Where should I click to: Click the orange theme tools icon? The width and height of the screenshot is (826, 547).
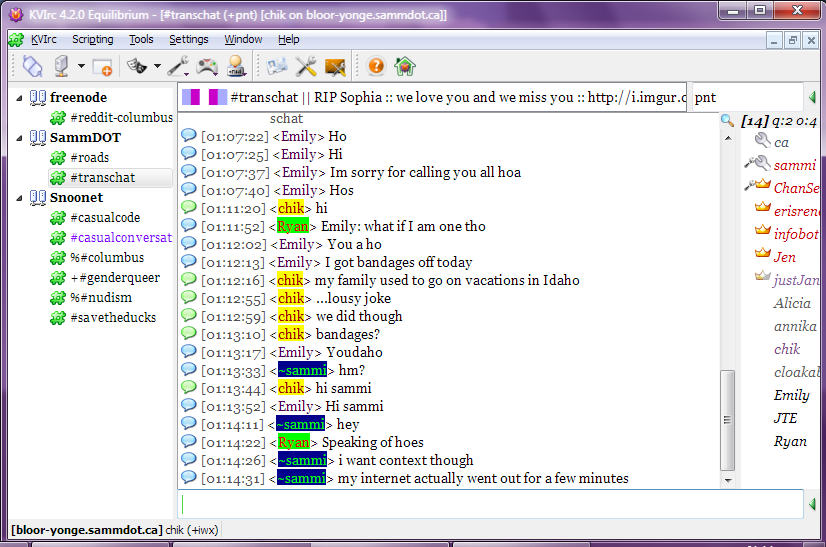335,67
